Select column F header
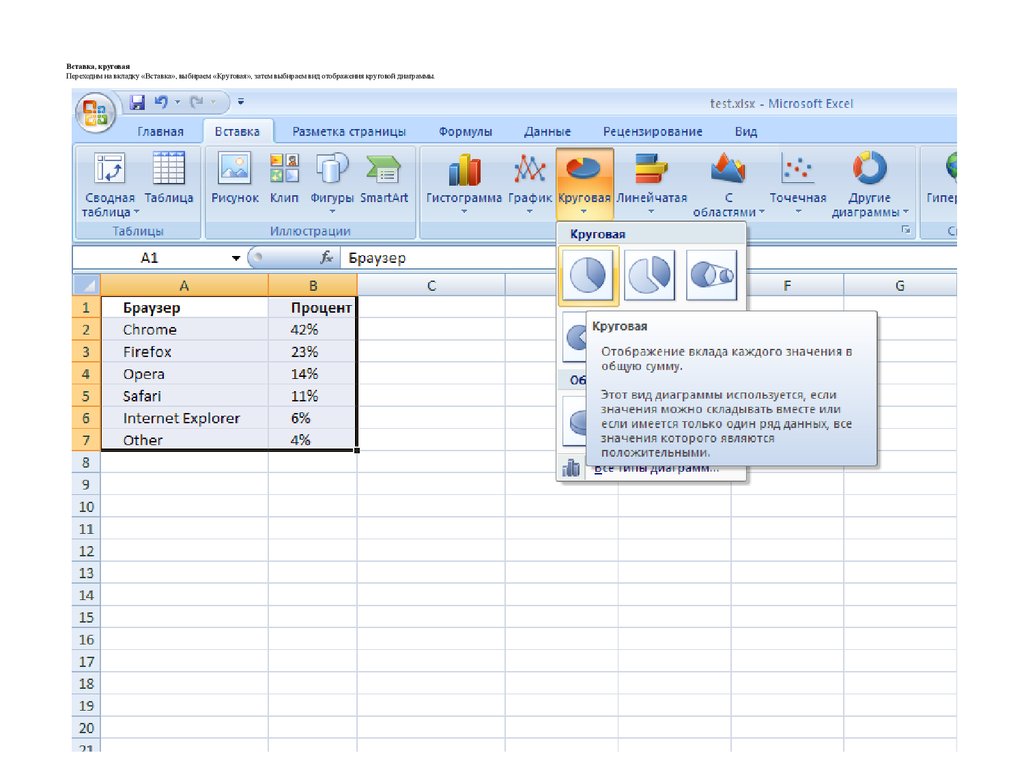The width and height of the screenshot is (1024, 768). 787,285
